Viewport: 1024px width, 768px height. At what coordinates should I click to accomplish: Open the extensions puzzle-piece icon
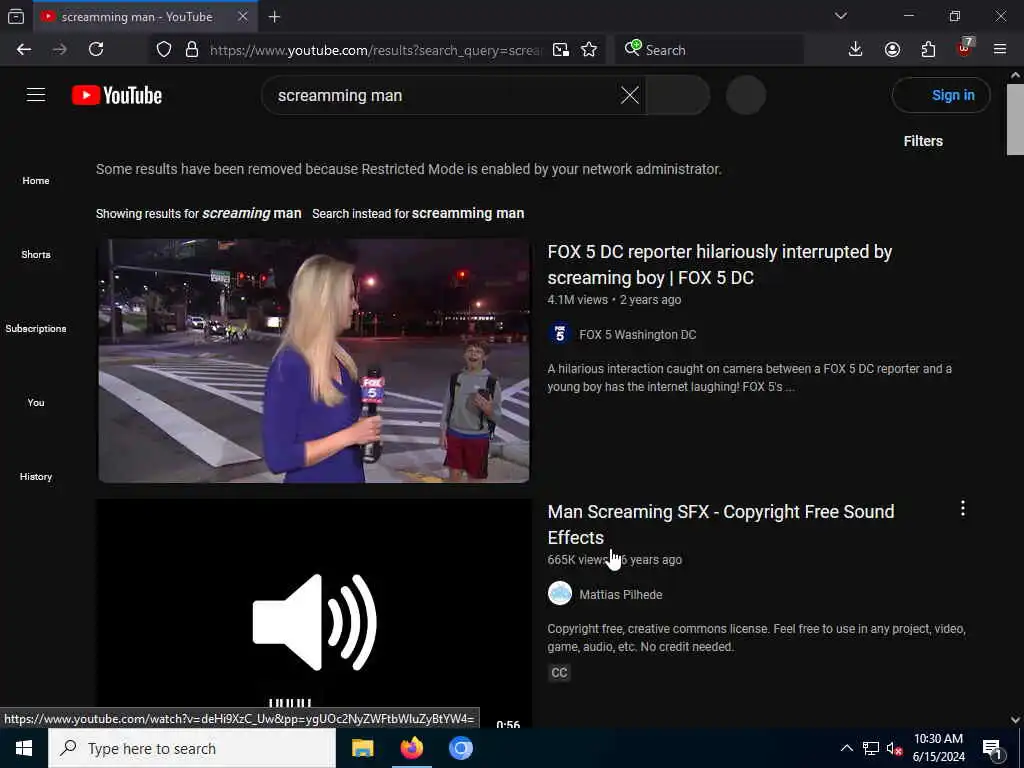click(x=928, y=50)
